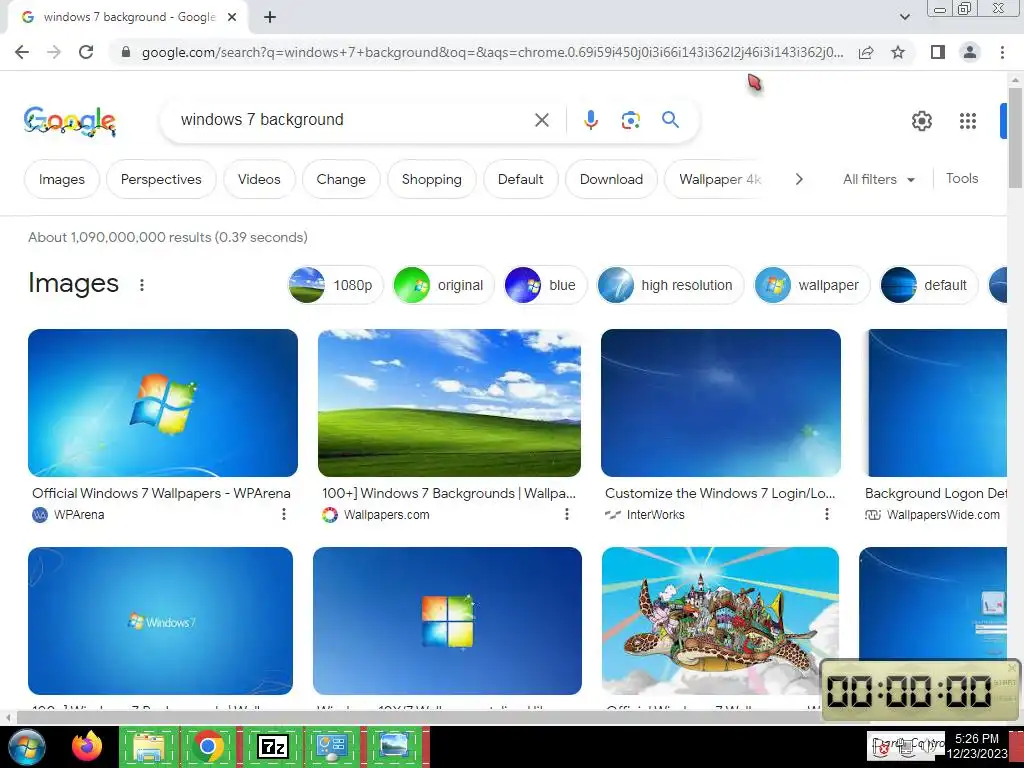Screen dimensions: 1024x768
Task: Click the vertical page scrollbar thumb
Action: 1015,138
